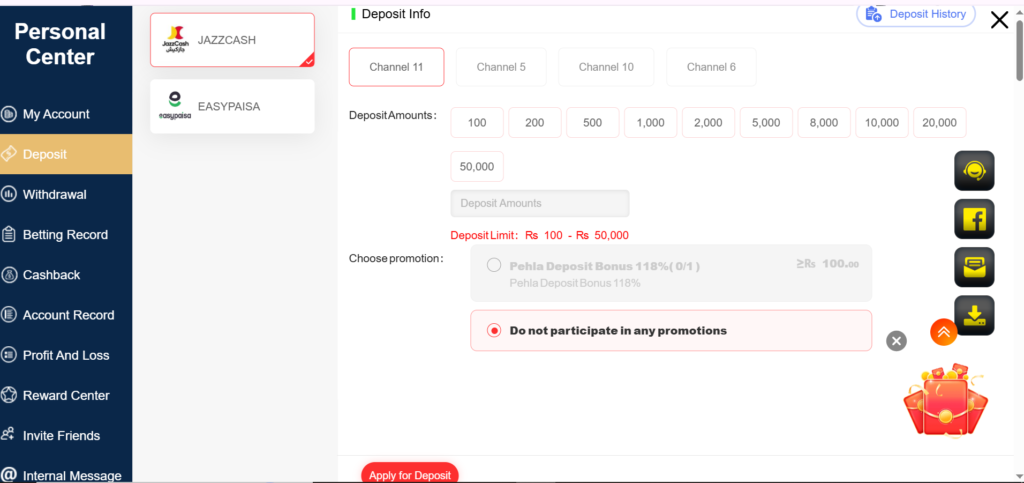Screen dimensions: 1024x483
Task: Click the Deposit Info heading
Action: tap(396, 14)
